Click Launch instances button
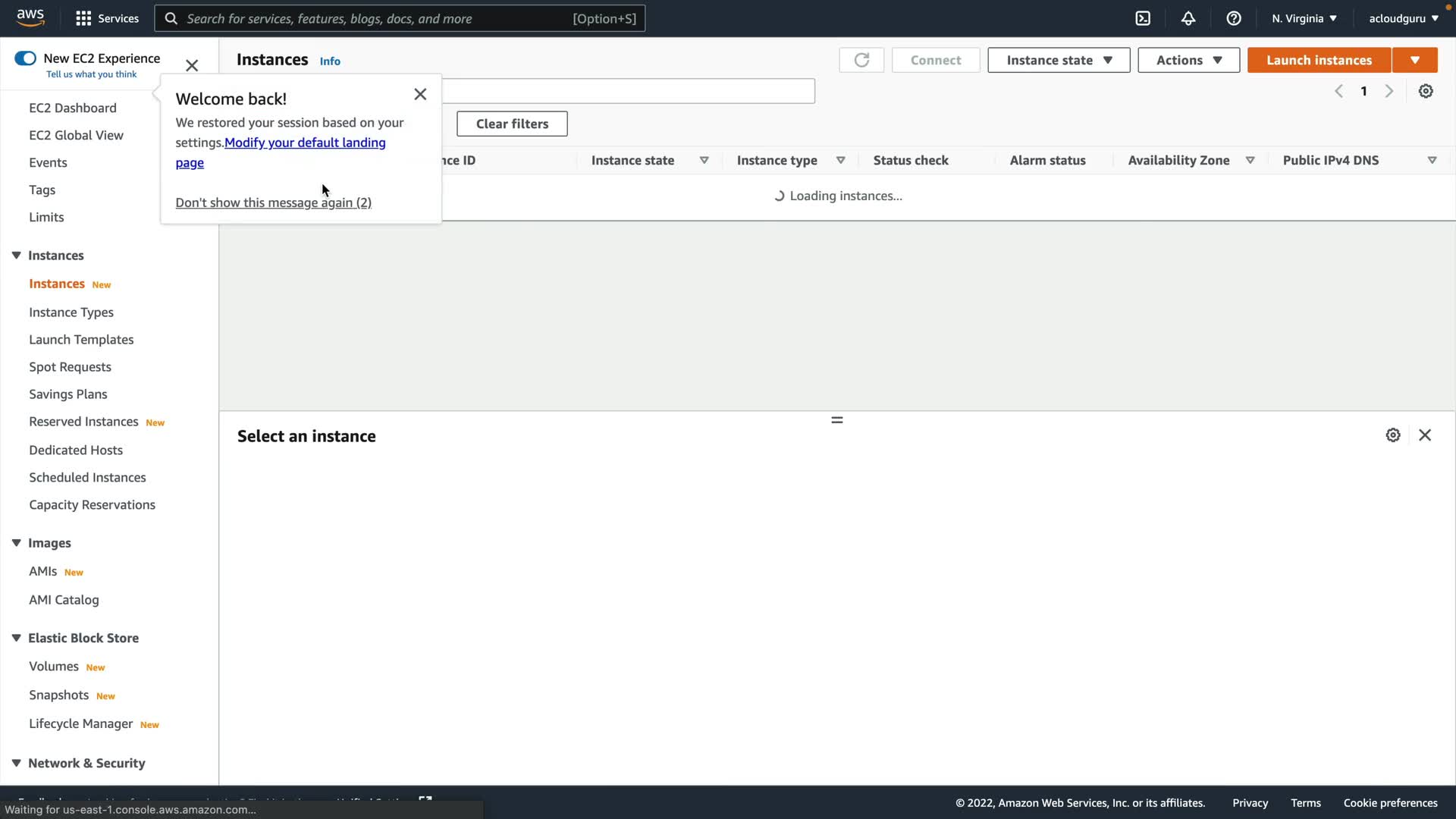This screenshot has width=1456, height=819. 1319,60
